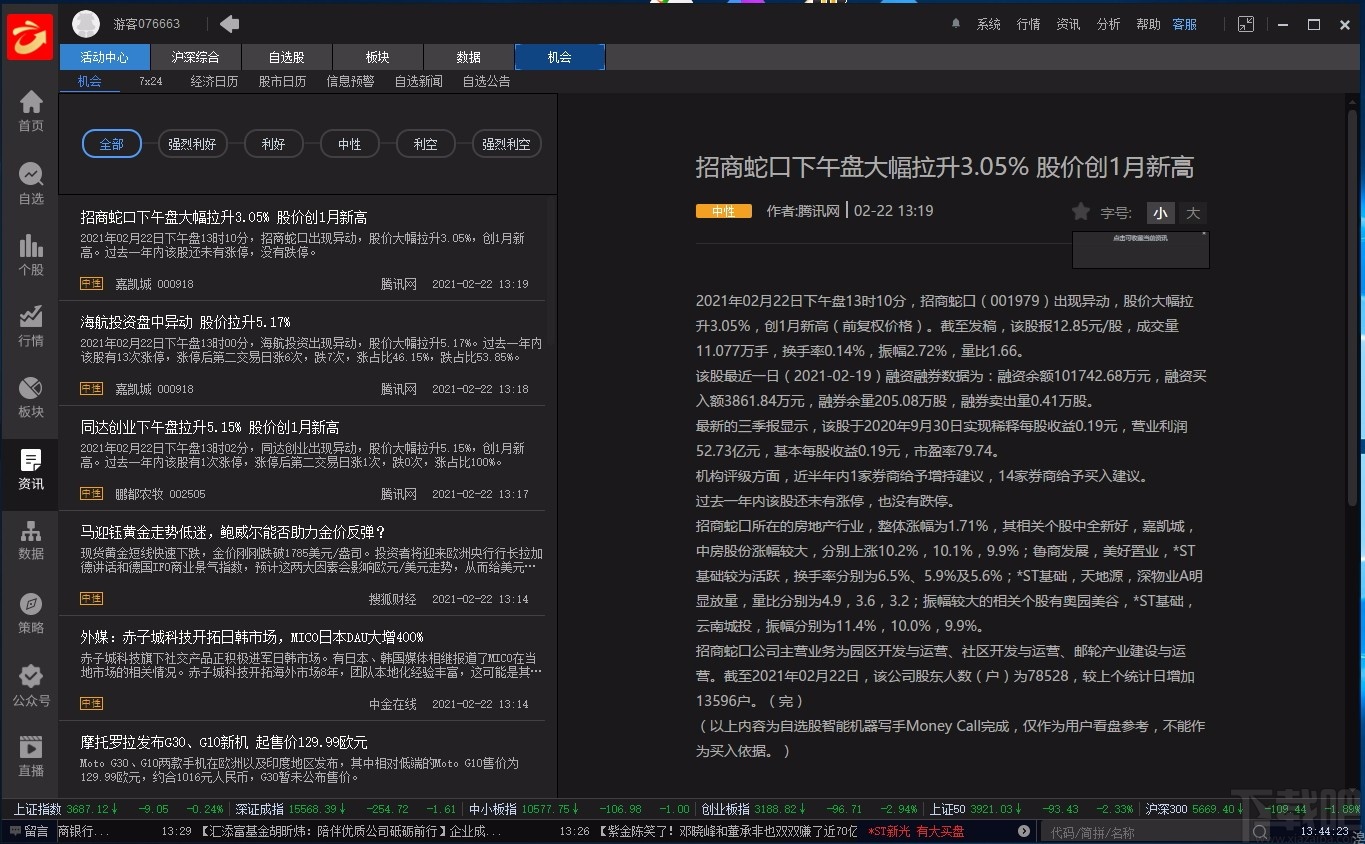Click the panel resize icon in title bar
The image size is (1365, 844).
click(x=1245, y=23)
